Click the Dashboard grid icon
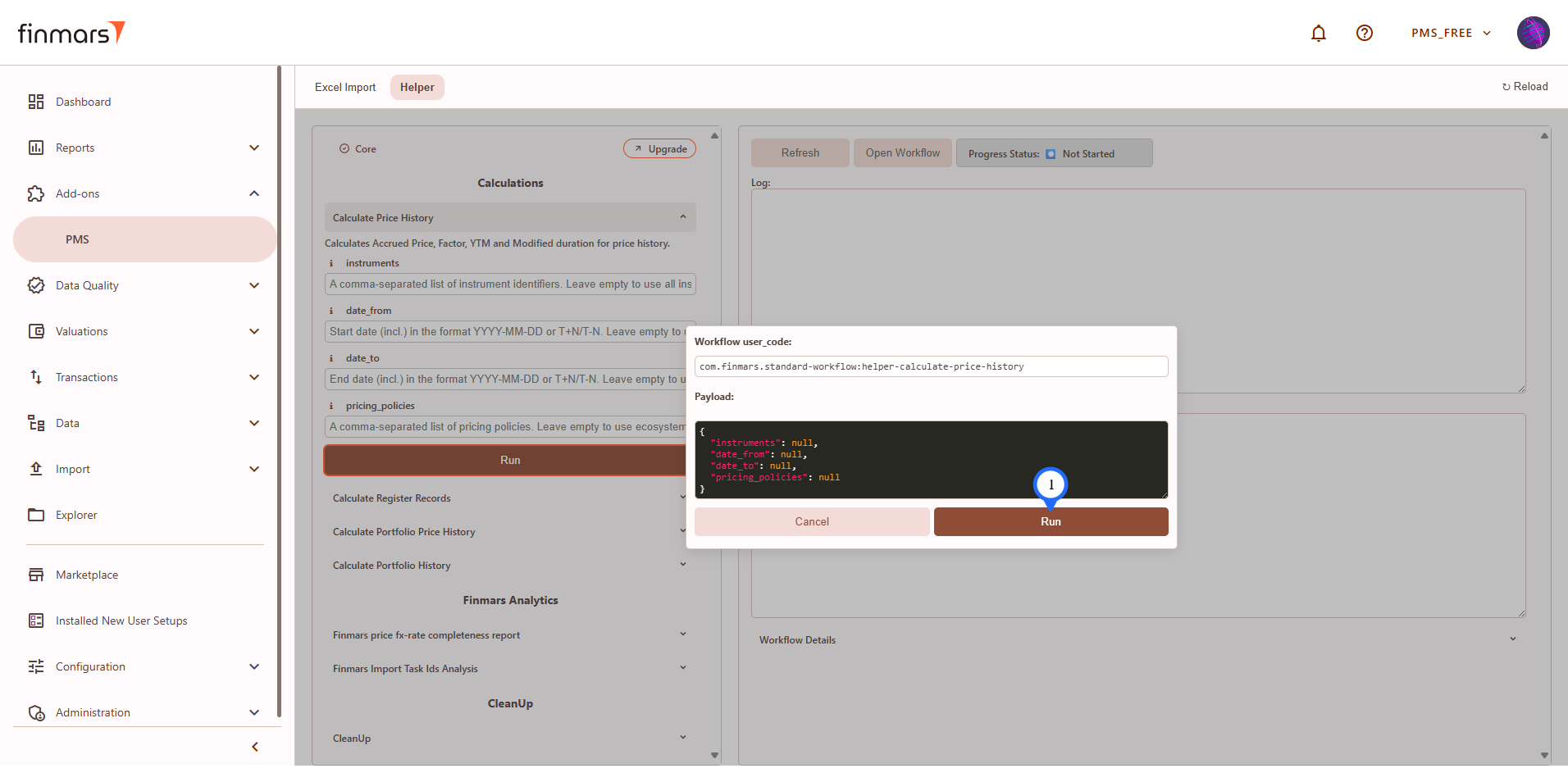Viewport: 1568px width, 782px height. pos(36,102)
